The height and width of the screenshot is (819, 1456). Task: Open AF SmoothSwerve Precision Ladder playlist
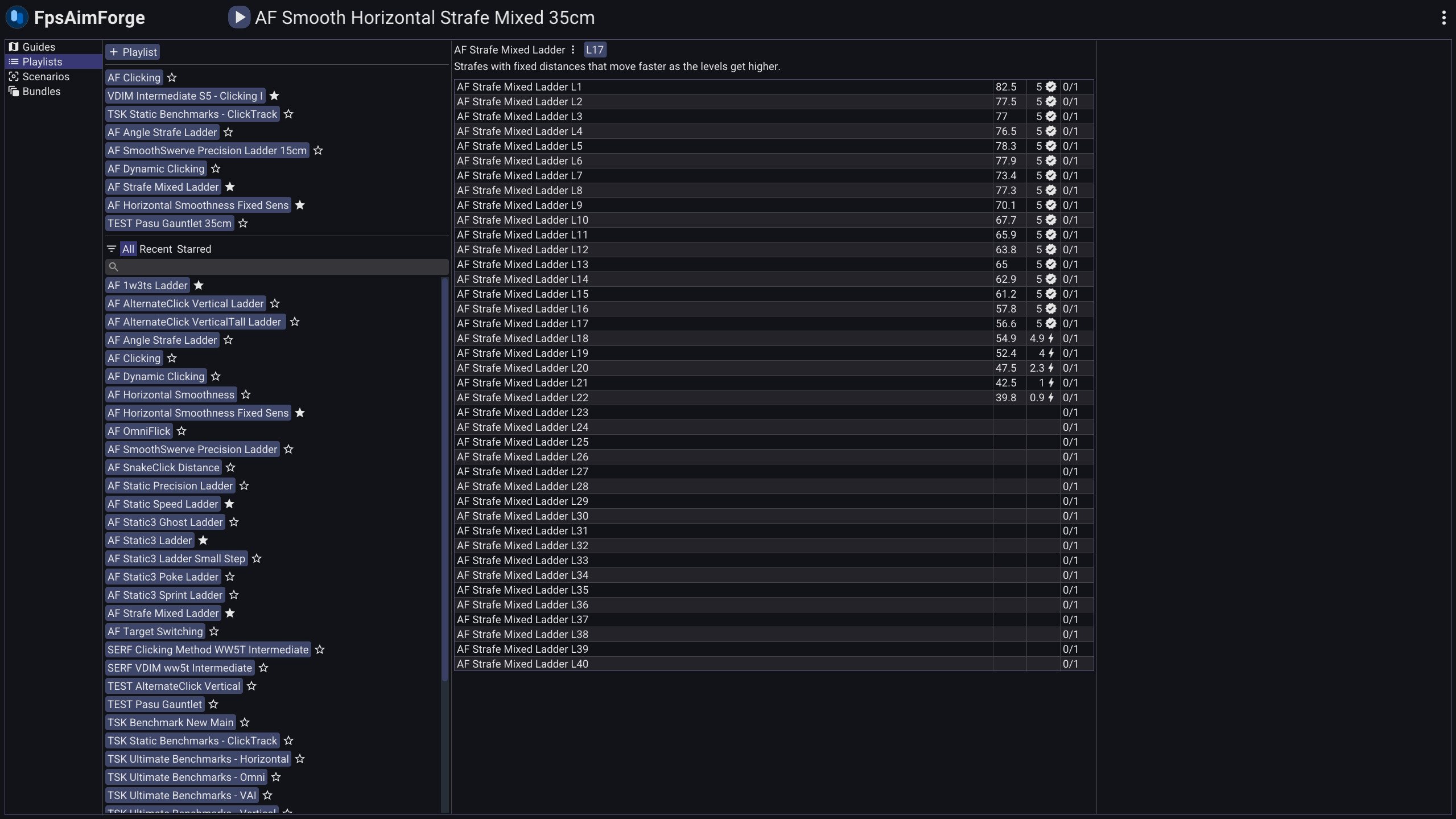pos(192,449)
